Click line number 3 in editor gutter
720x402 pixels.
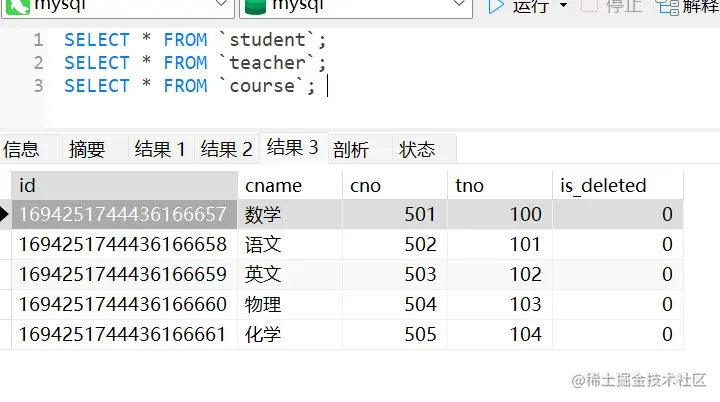(x=38, y=86)
